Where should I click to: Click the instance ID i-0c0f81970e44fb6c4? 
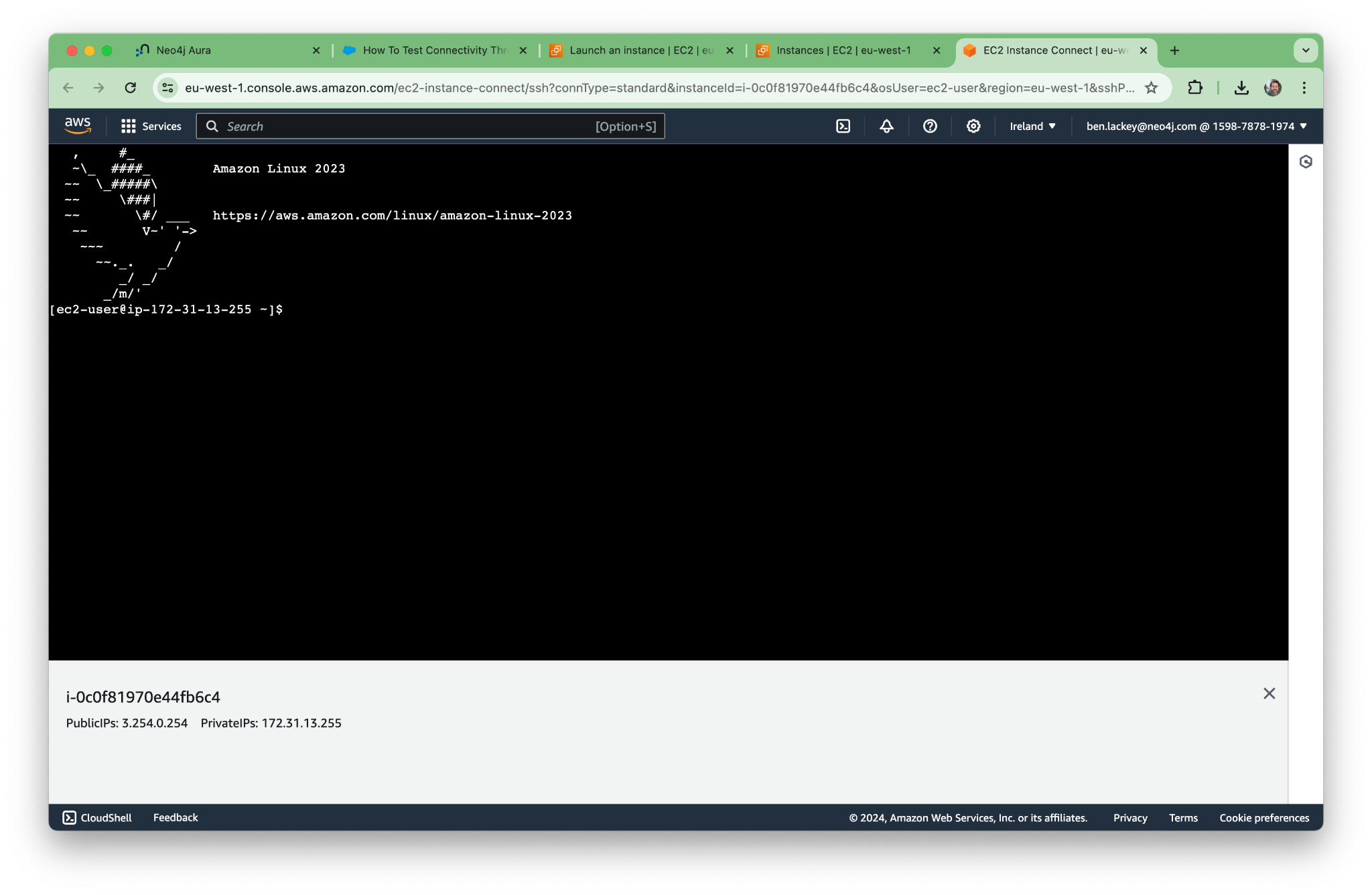tap(143, 697)
